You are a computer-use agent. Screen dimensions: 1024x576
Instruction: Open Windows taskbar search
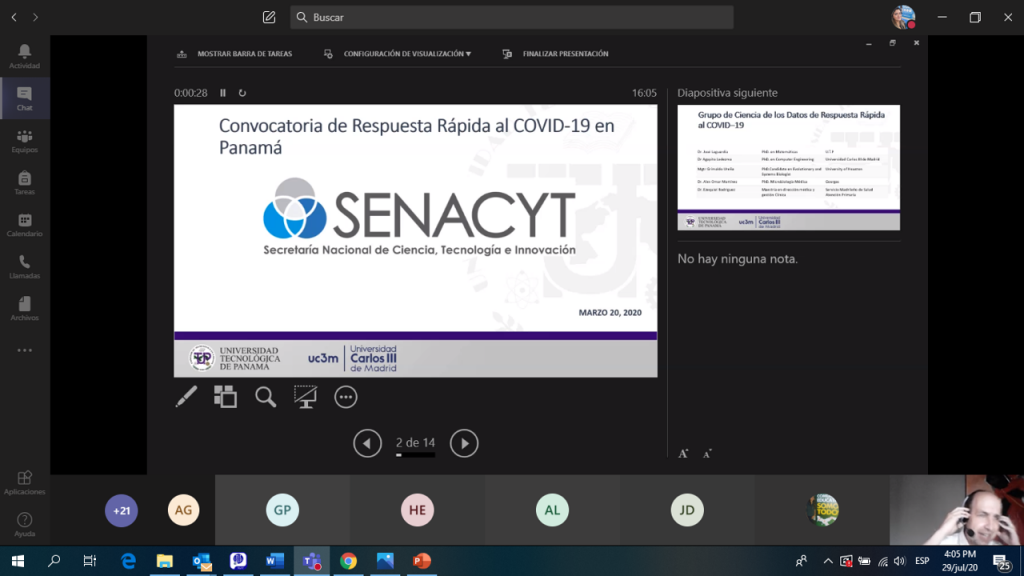(x=54, y=561)
